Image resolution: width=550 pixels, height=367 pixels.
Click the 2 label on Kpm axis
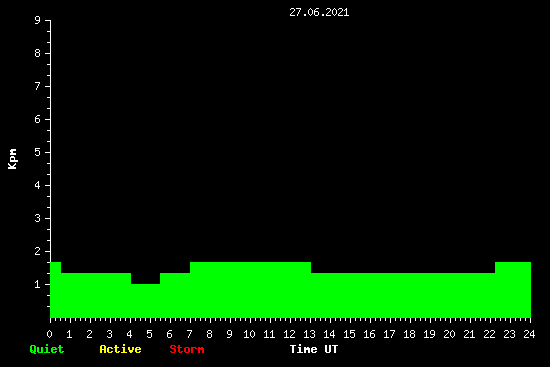38,251
